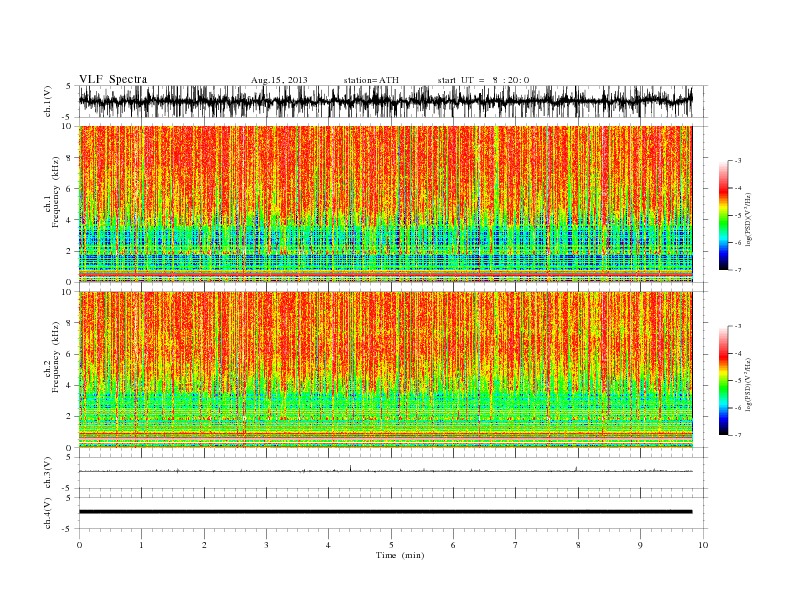Select the "Aug.15, 2013" date text
Image resolution: width=792 pixels, height=612 pixels.
279,80
